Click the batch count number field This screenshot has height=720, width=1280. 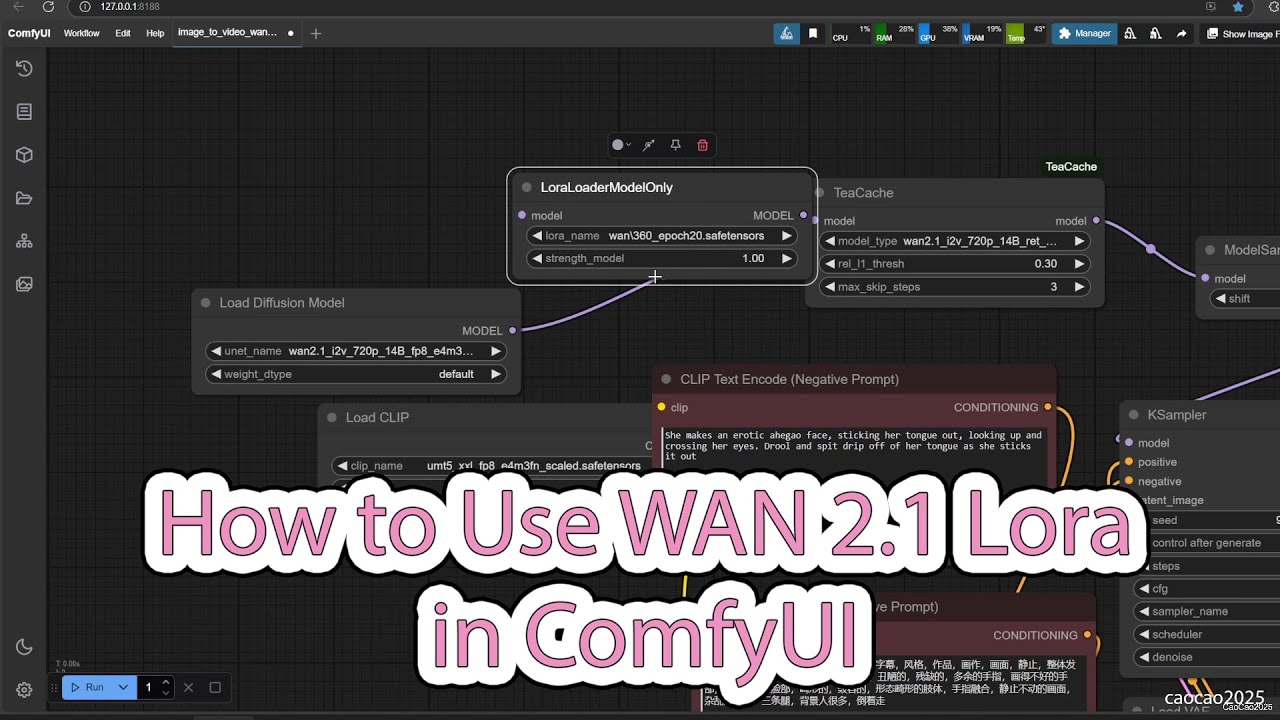click(x=149, y=687)
